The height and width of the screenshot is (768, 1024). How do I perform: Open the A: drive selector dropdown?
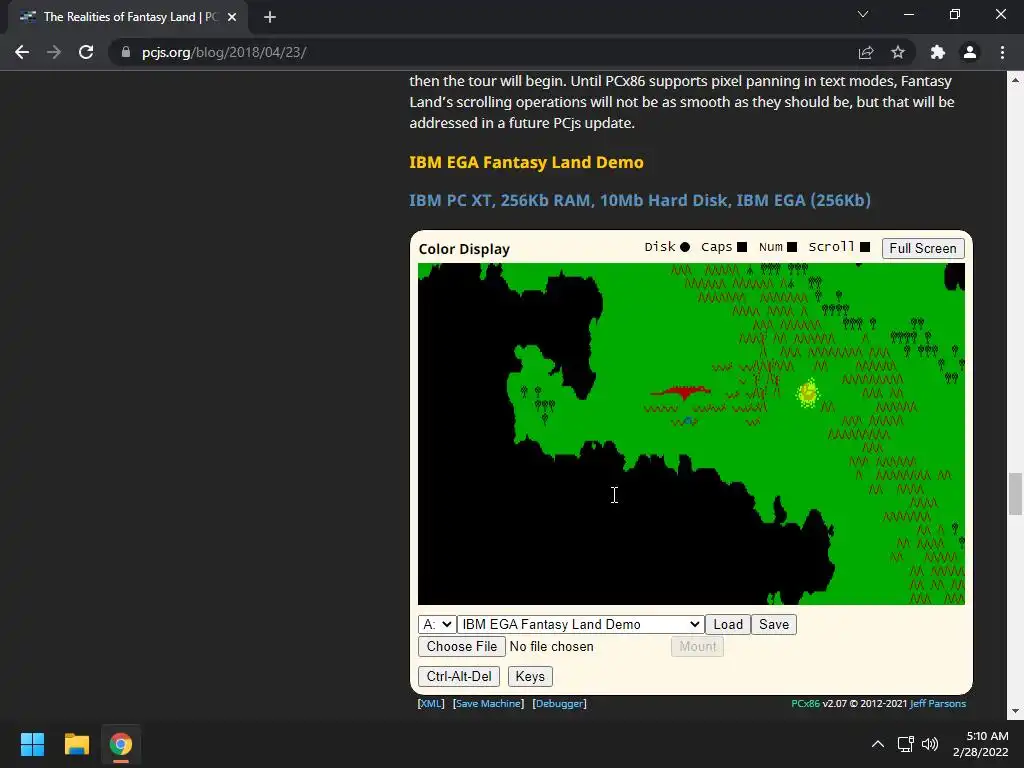437,624
